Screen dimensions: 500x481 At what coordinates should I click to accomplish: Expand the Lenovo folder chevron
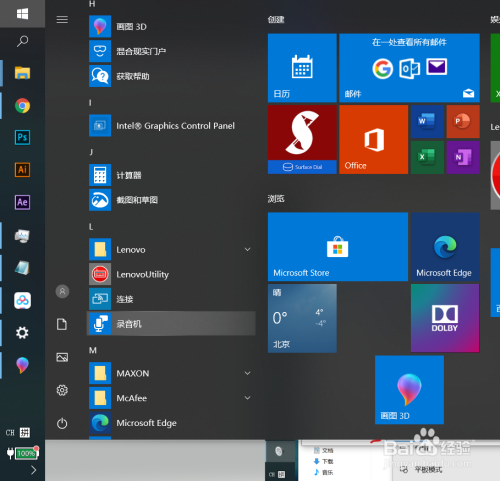(247, 249)
